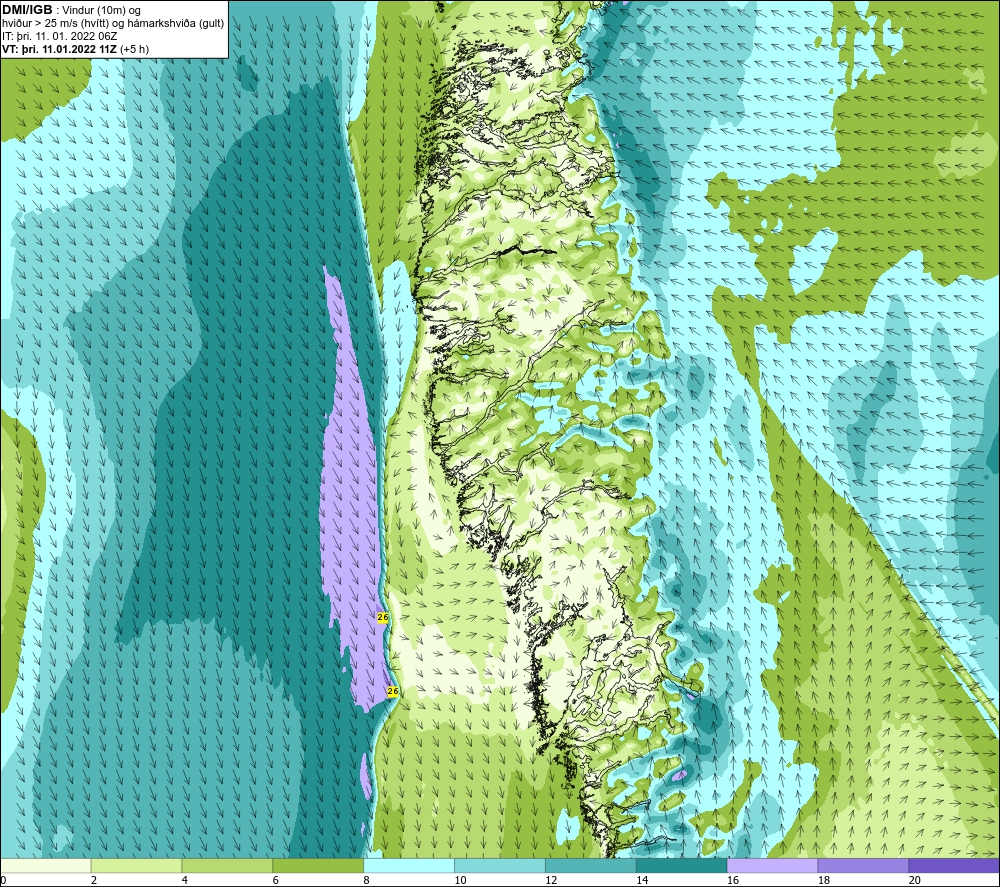The width and height of the screenshot is (1000, 887).
Task: Click the 14–16 m/s dark teal legend swatch
Action: click(x=681, y=865)
